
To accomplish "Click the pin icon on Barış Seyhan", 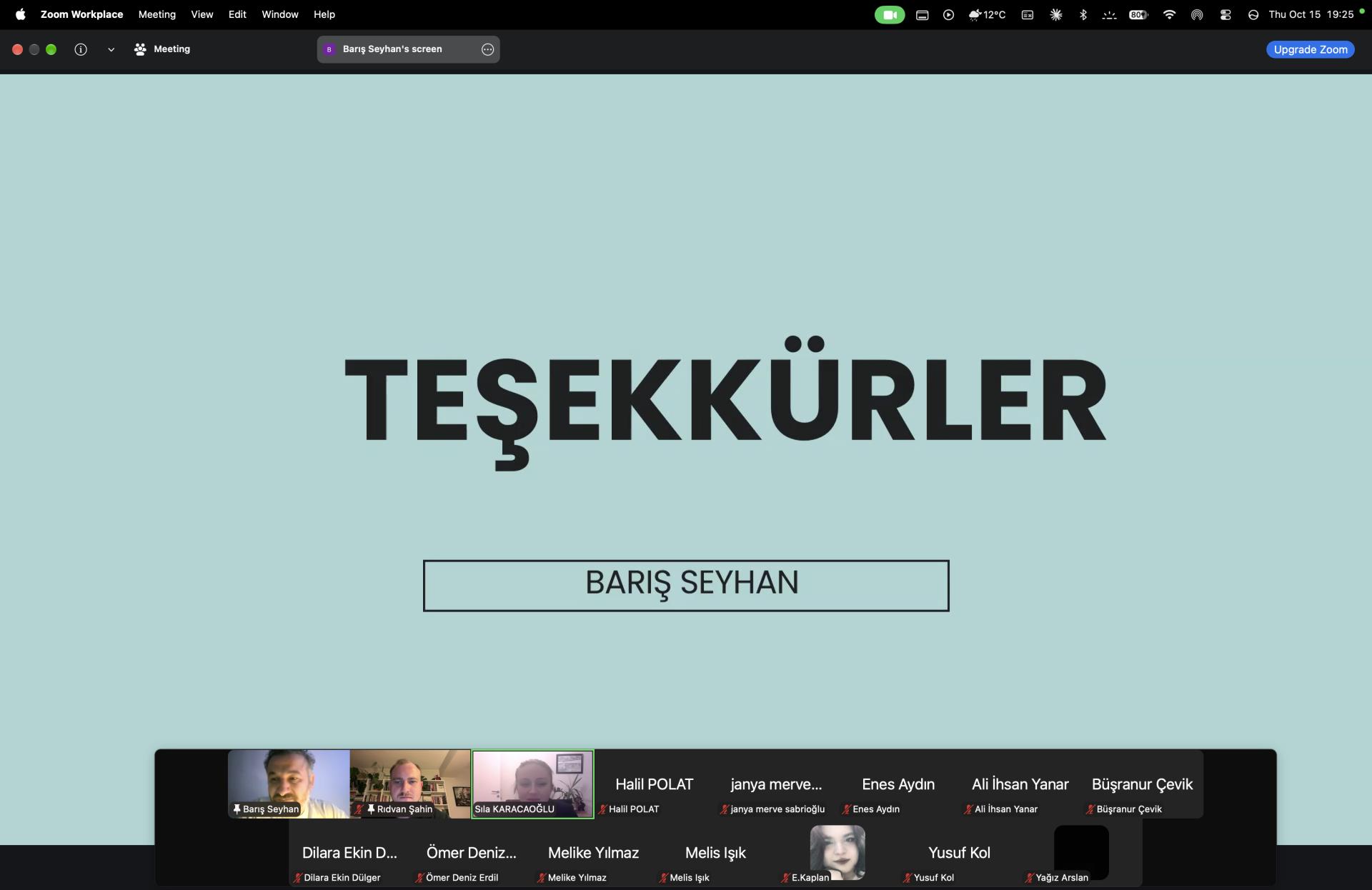I will click(237, 809).
